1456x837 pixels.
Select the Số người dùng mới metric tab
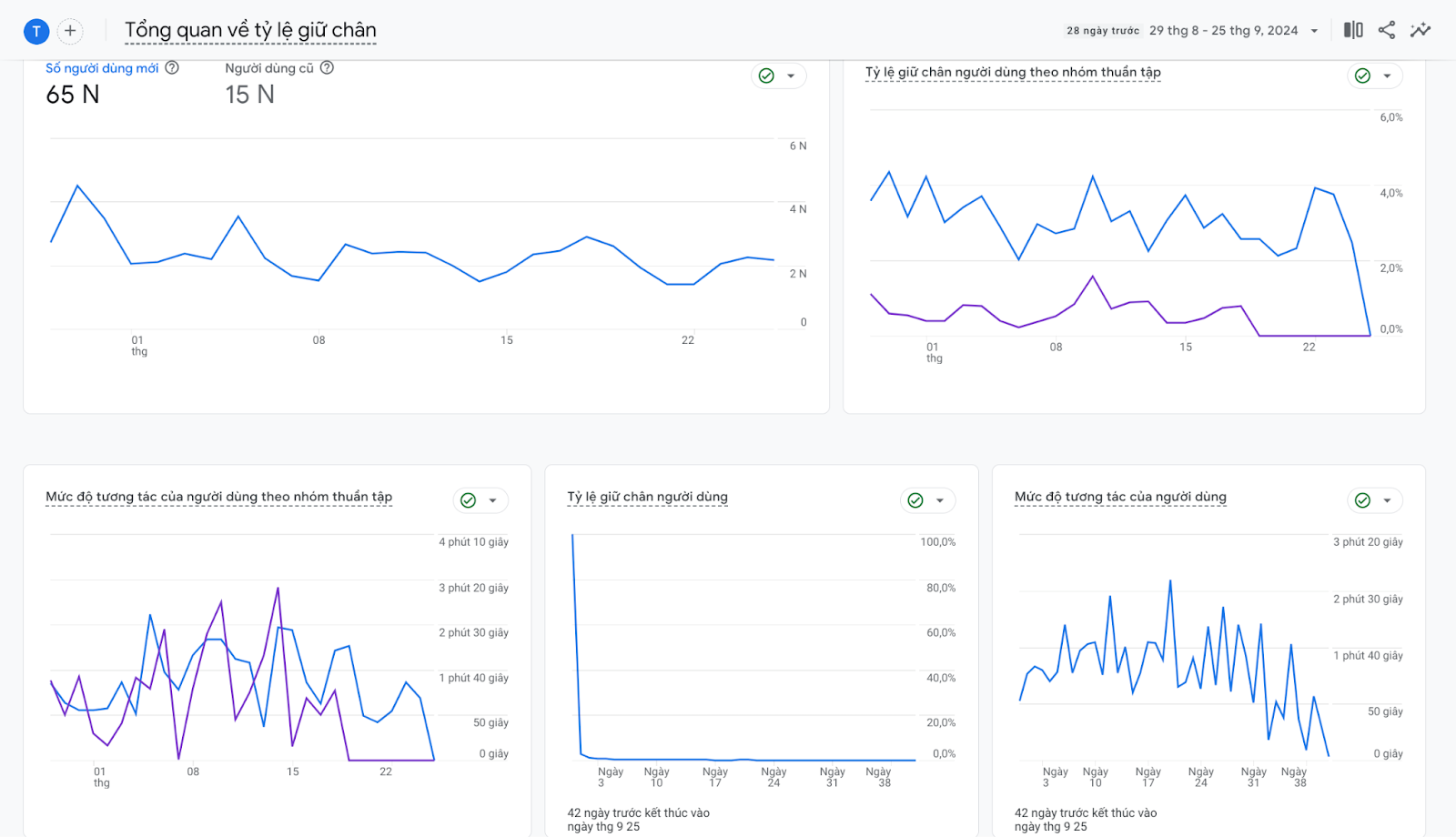pyautogui.click(x=102, y=68)
